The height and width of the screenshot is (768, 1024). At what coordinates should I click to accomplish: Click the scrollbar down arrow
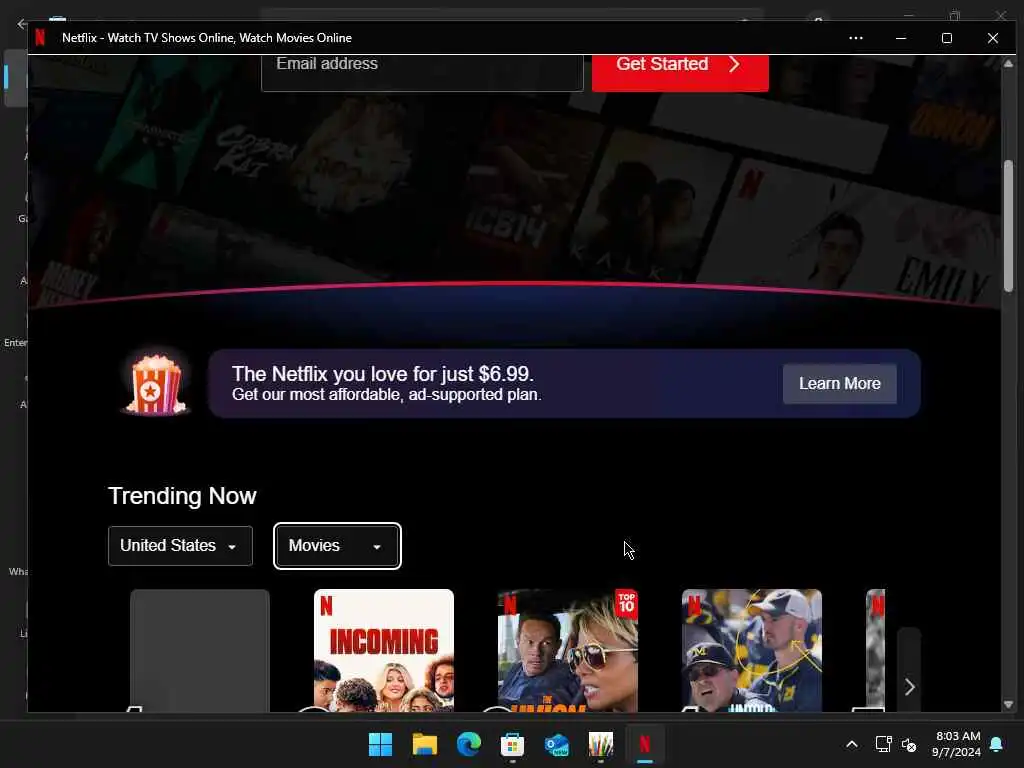click(1008, 705)
